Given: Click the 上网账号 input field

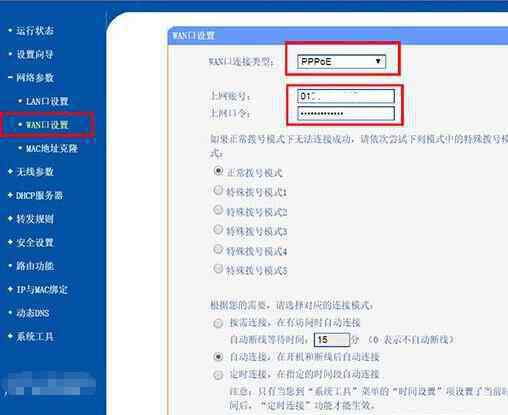Looking at the screenshot, I should pyautogui.click(x=346, y=96).
